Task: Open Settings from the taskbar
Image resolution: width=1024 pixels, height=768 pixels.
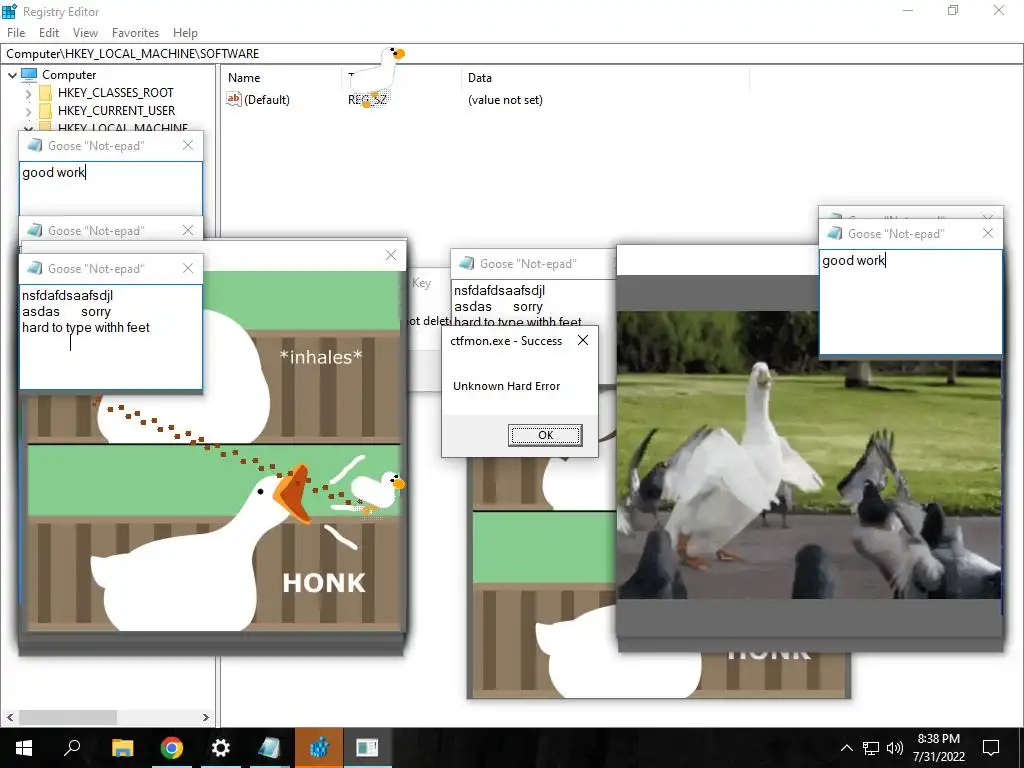Action: [x=221, y=748]
